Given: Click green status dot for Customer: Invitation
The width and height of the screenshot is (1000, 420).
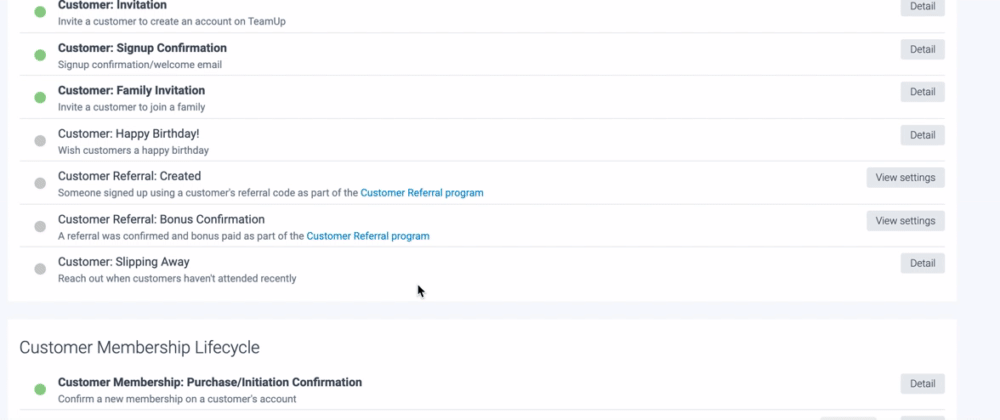Looking at the screenshot, I should tap(40, 12).
